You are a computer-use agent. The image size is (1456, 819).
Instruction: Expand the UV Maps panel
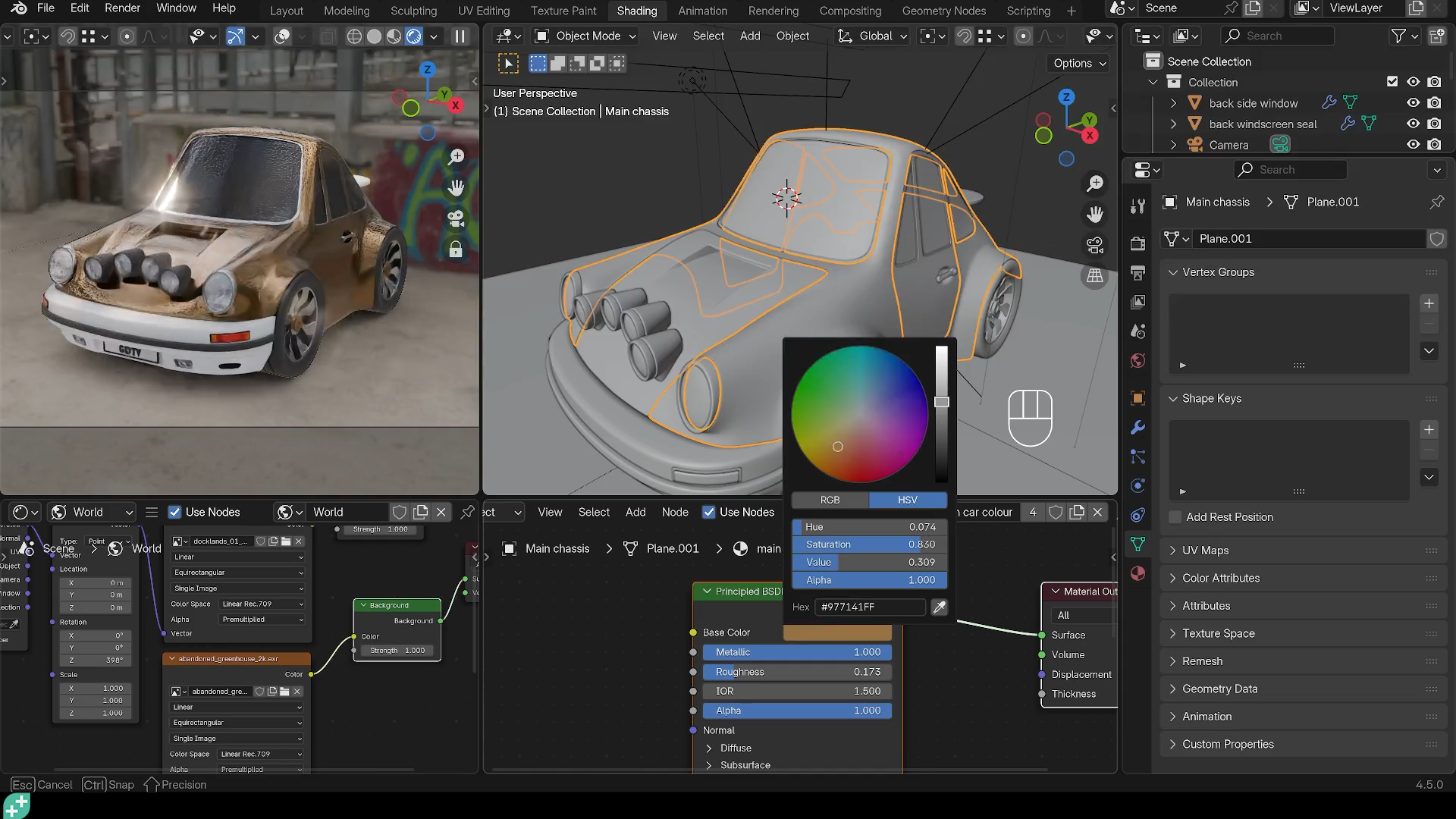click(1205, 551)
